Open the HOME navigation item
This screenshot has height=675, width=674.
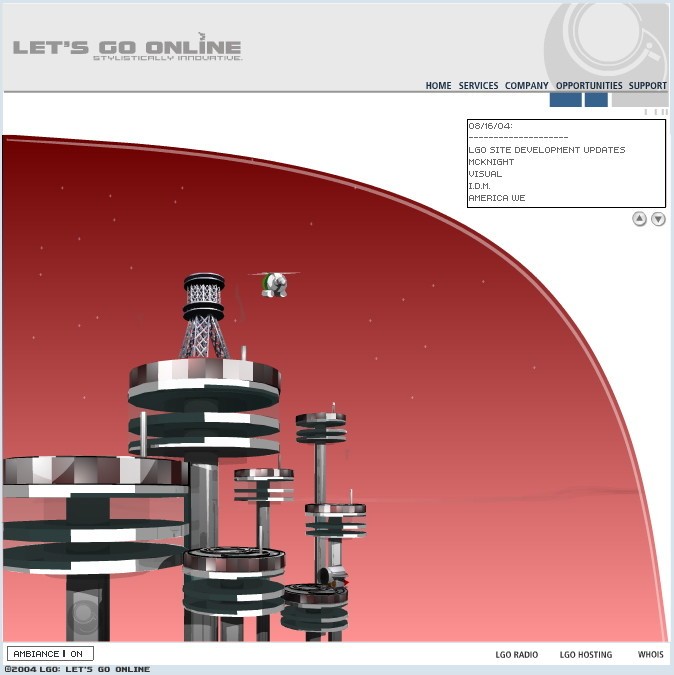438,85
